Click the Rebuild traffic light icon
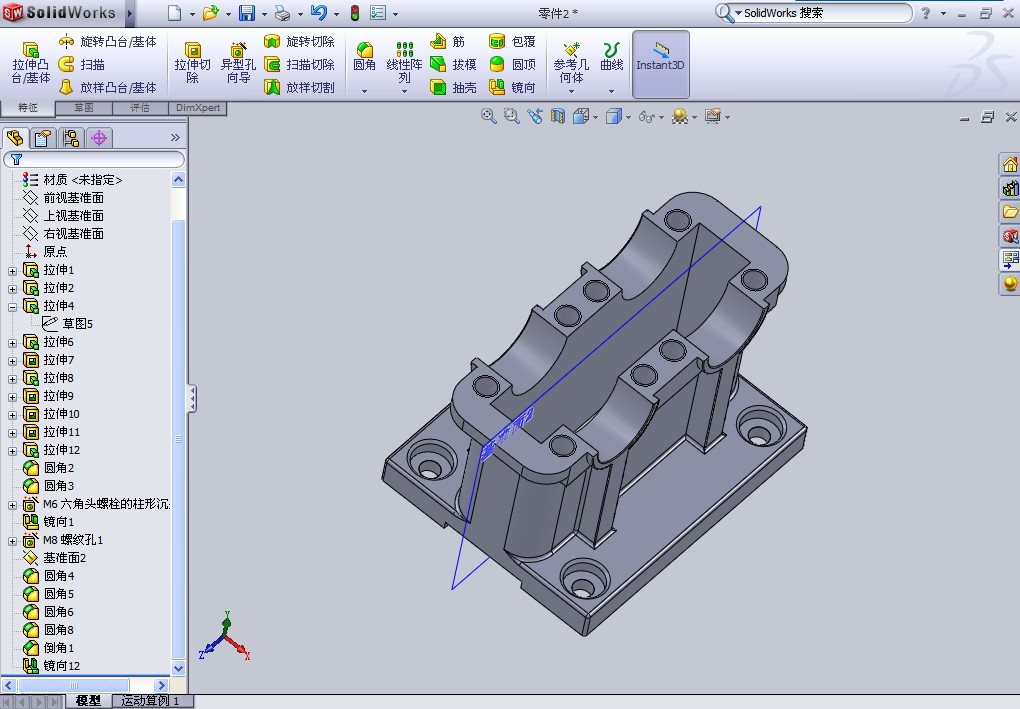 [x=355, y=13]
